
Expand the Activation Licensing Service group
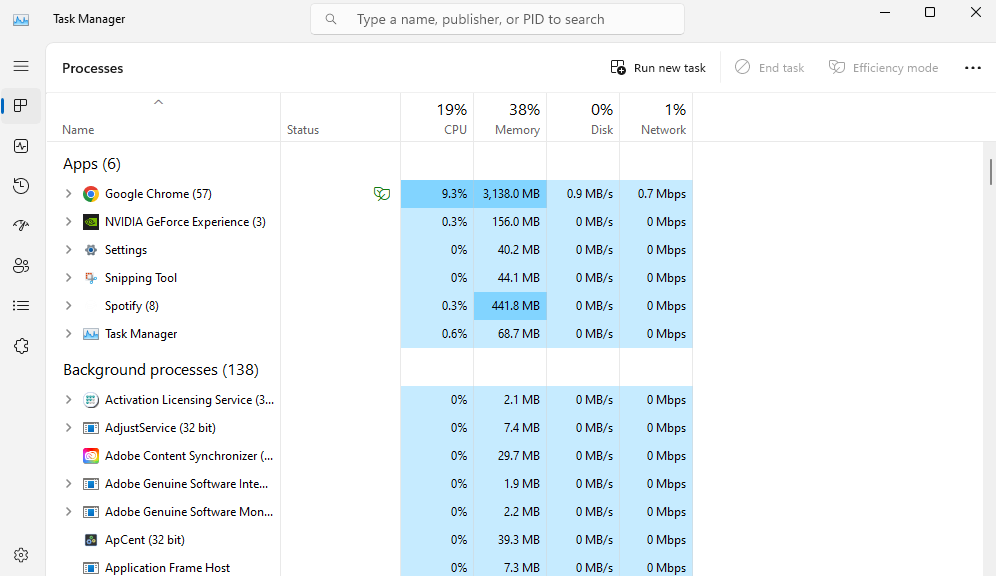pyautogui.click(x=69, y=399)
